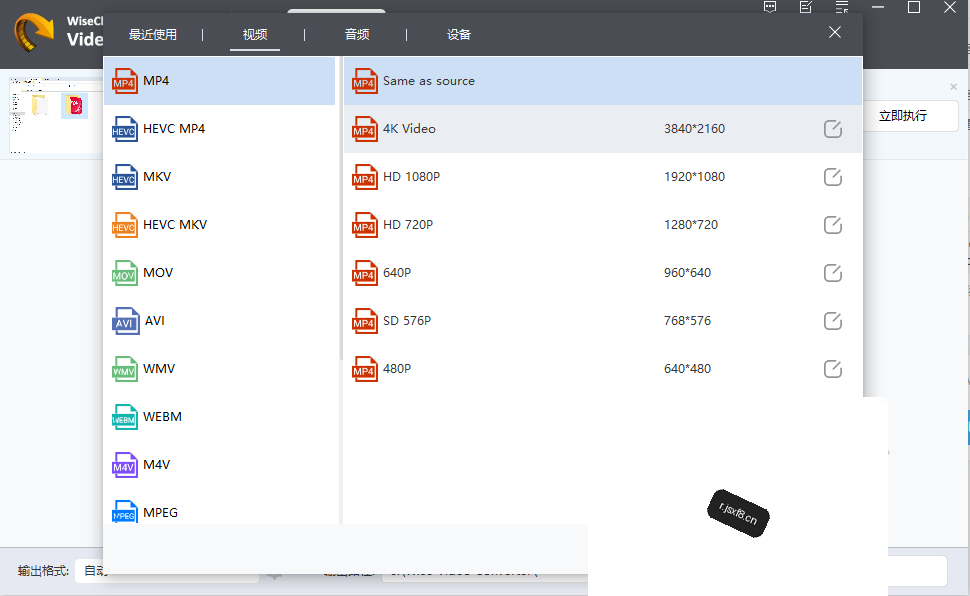Switch to the 设备 tab
The height and width of the screenshot is (596, 970).
[459, 35]
